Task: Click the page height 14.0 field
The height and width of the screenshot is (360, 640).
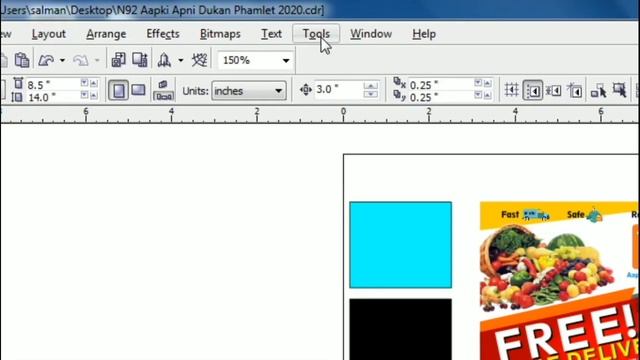Action: point(52,97)
